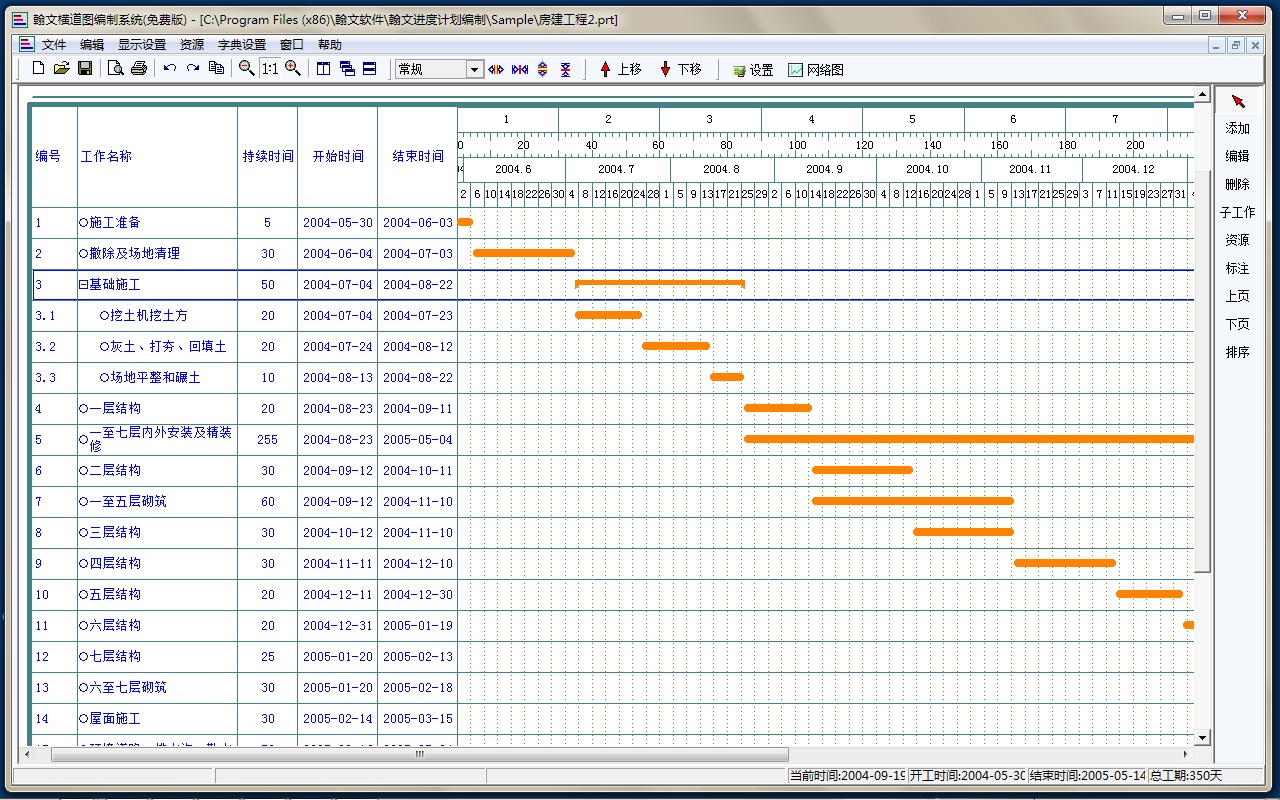Open a file with the folder icon

pos(62,69)
